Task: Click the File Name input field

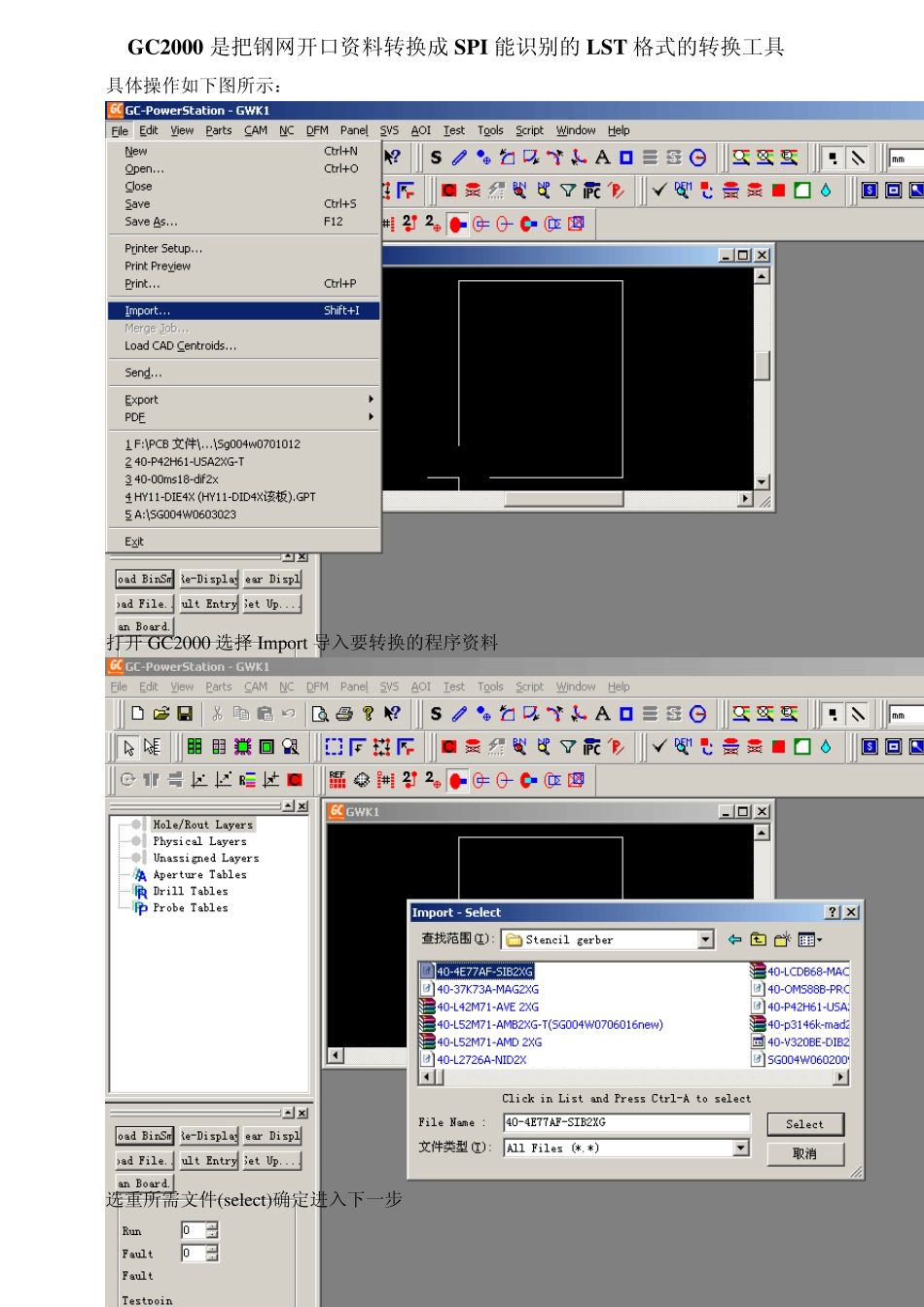Action: [626, 1122]
